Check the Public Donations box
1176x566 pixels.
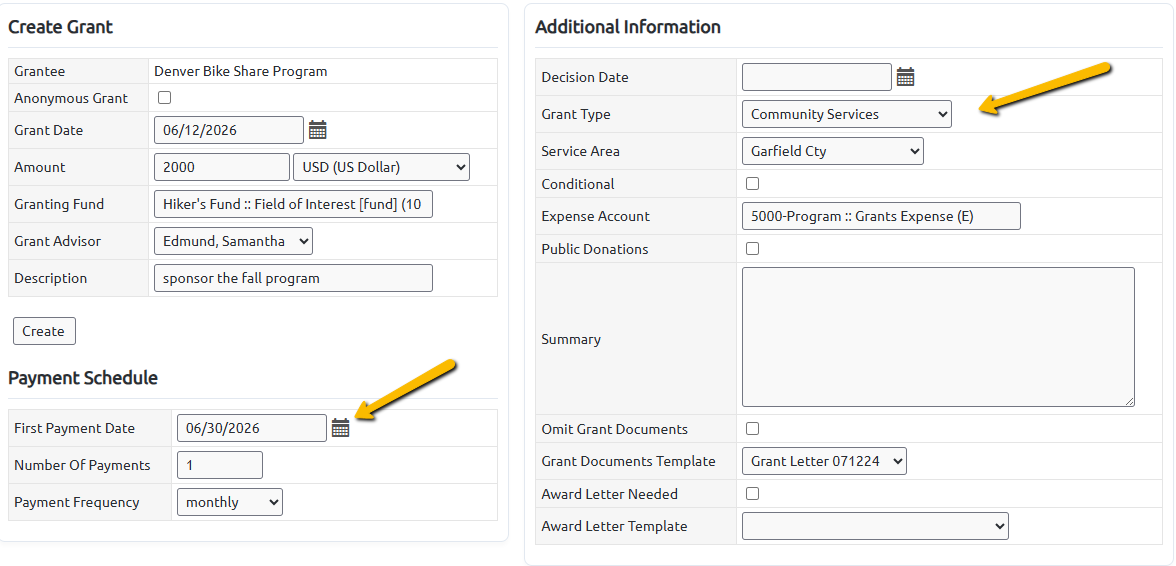[x=752, y=248]
